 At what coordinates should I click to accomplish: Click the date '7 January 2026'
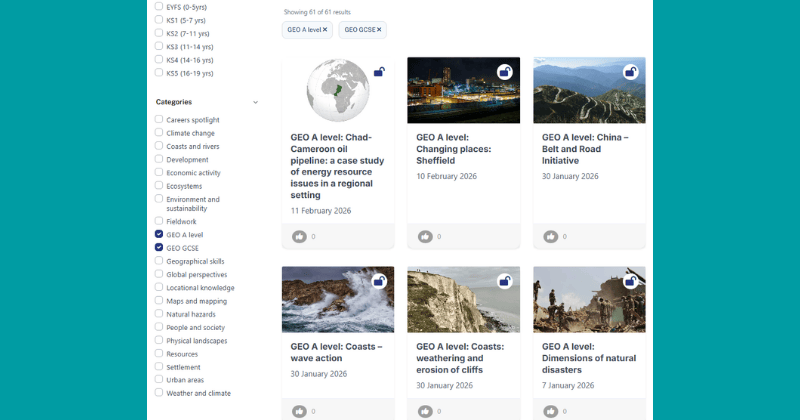[x=568, y=385]
